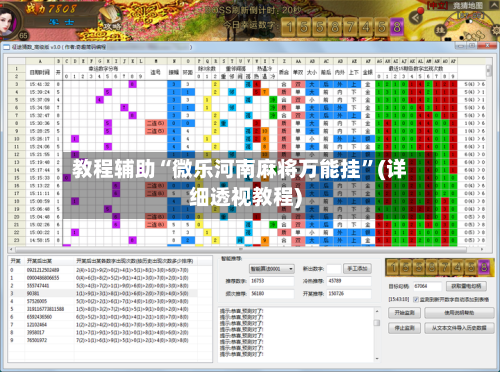Select the 大小 column header cell

pos(312,72)
